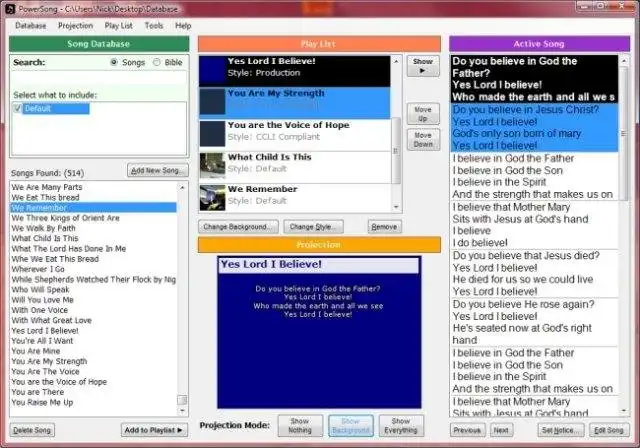640x448 pixels.
Task: Advance to the Next verse
Action: pos(501,430)
